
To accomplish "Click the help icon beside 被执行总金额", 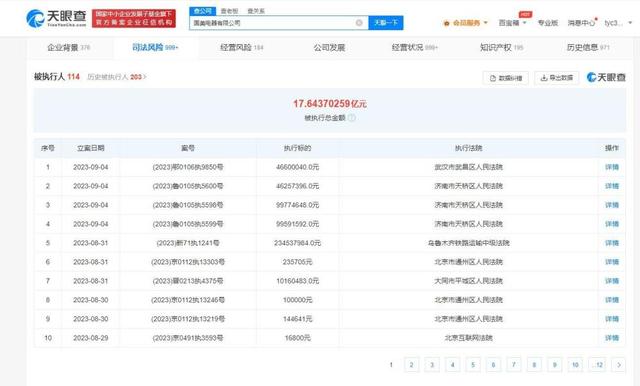I will point(351,118).
